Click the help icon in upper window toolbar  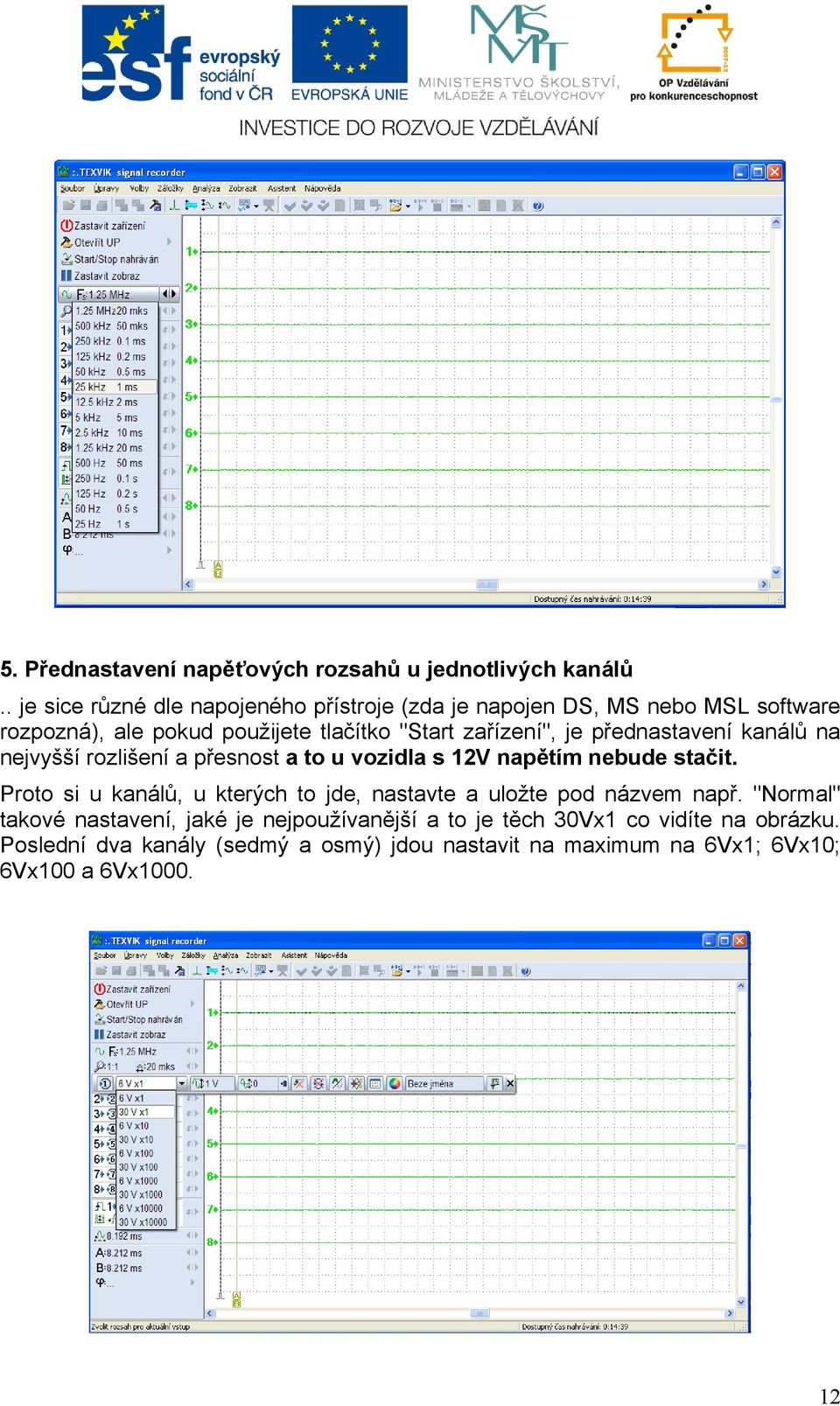click(x=537, y=206)
